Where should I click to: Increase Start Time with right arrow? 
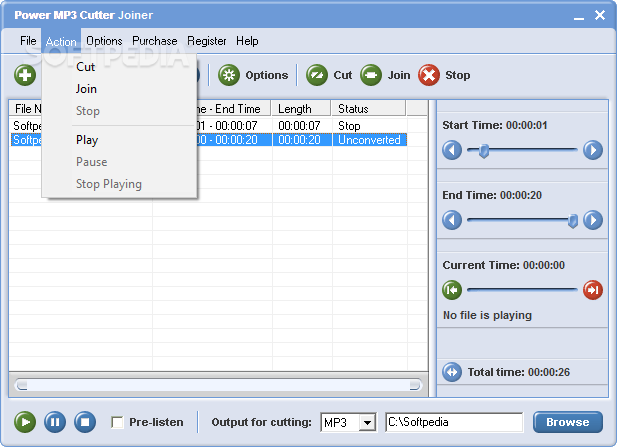click(593, 150)
